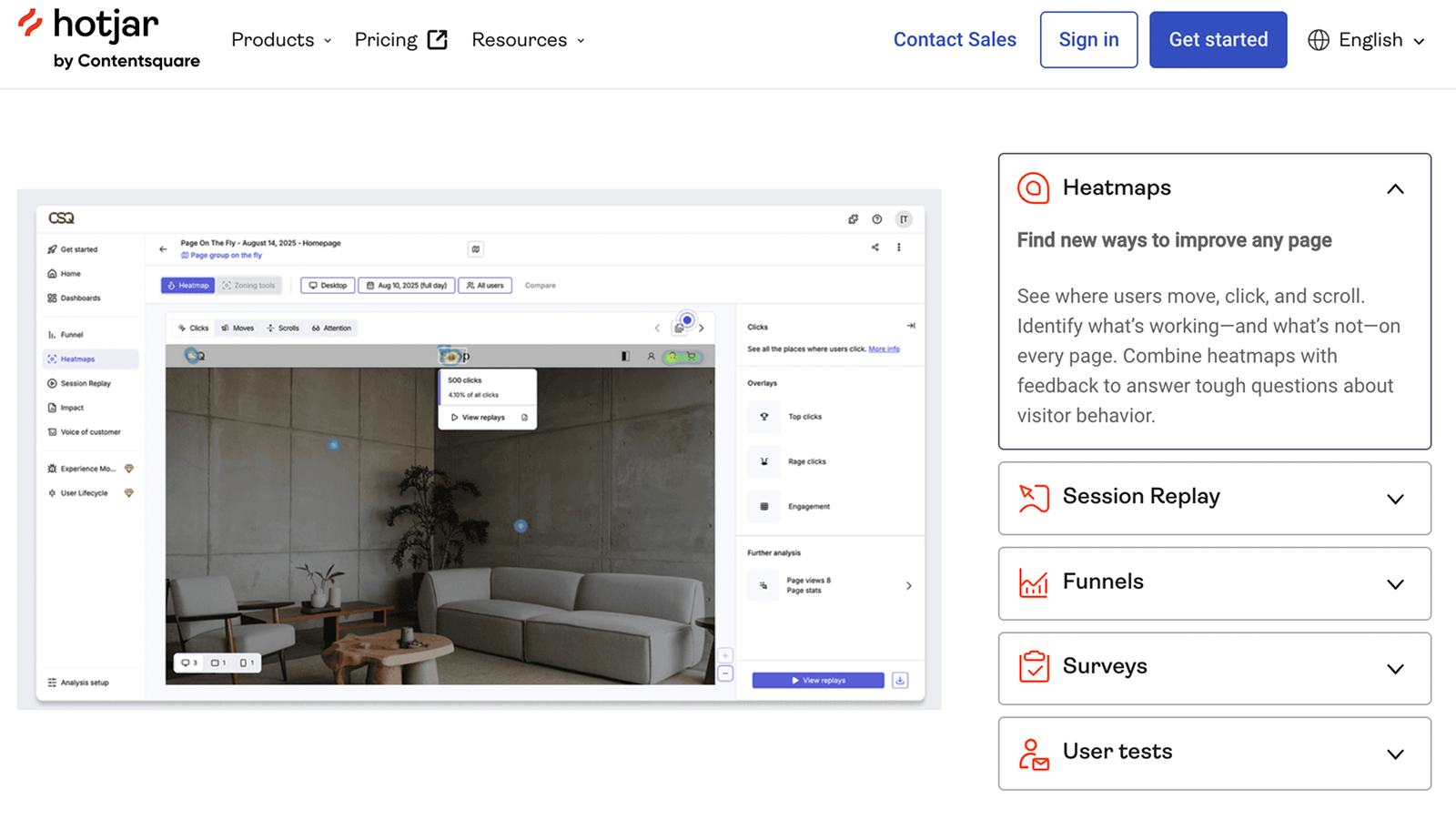This screenshot has width=1456, height=819.
Task: Expand the Funnels accordion
Action: (1214, 583)
